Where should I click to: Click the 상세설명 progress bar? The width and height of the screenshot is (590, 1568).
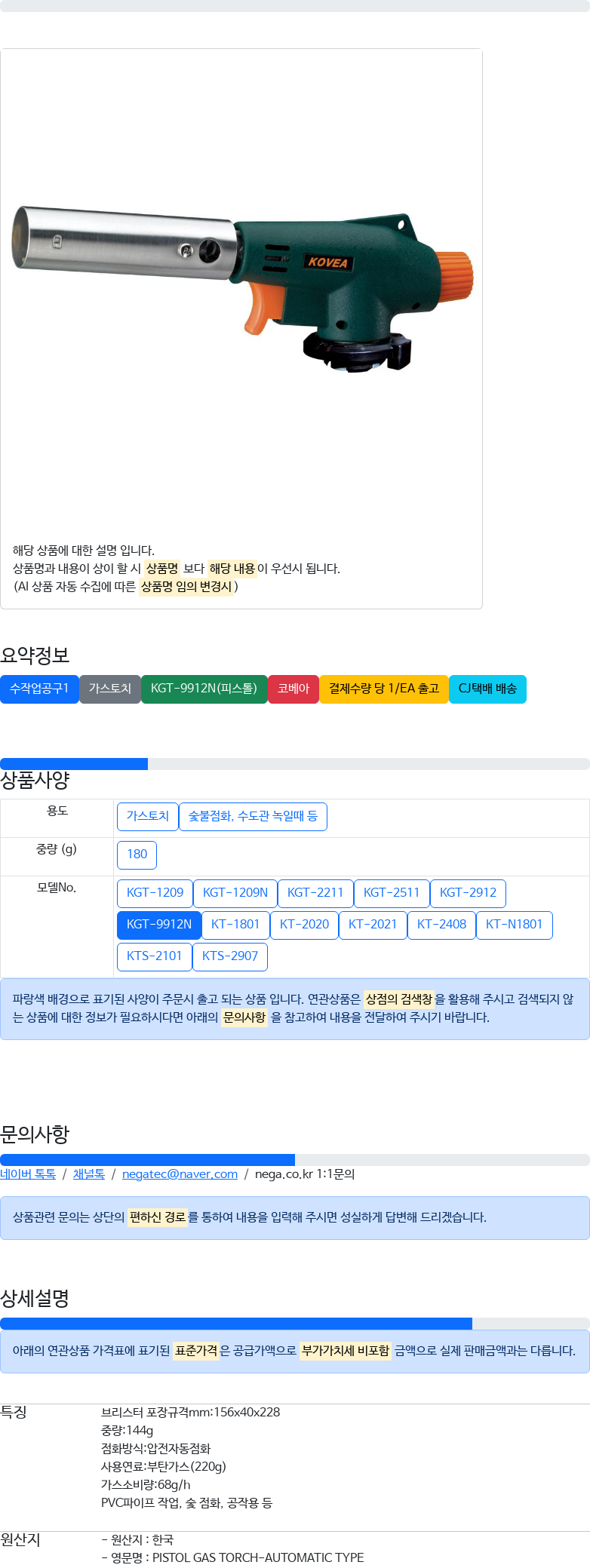point(295,1324)
